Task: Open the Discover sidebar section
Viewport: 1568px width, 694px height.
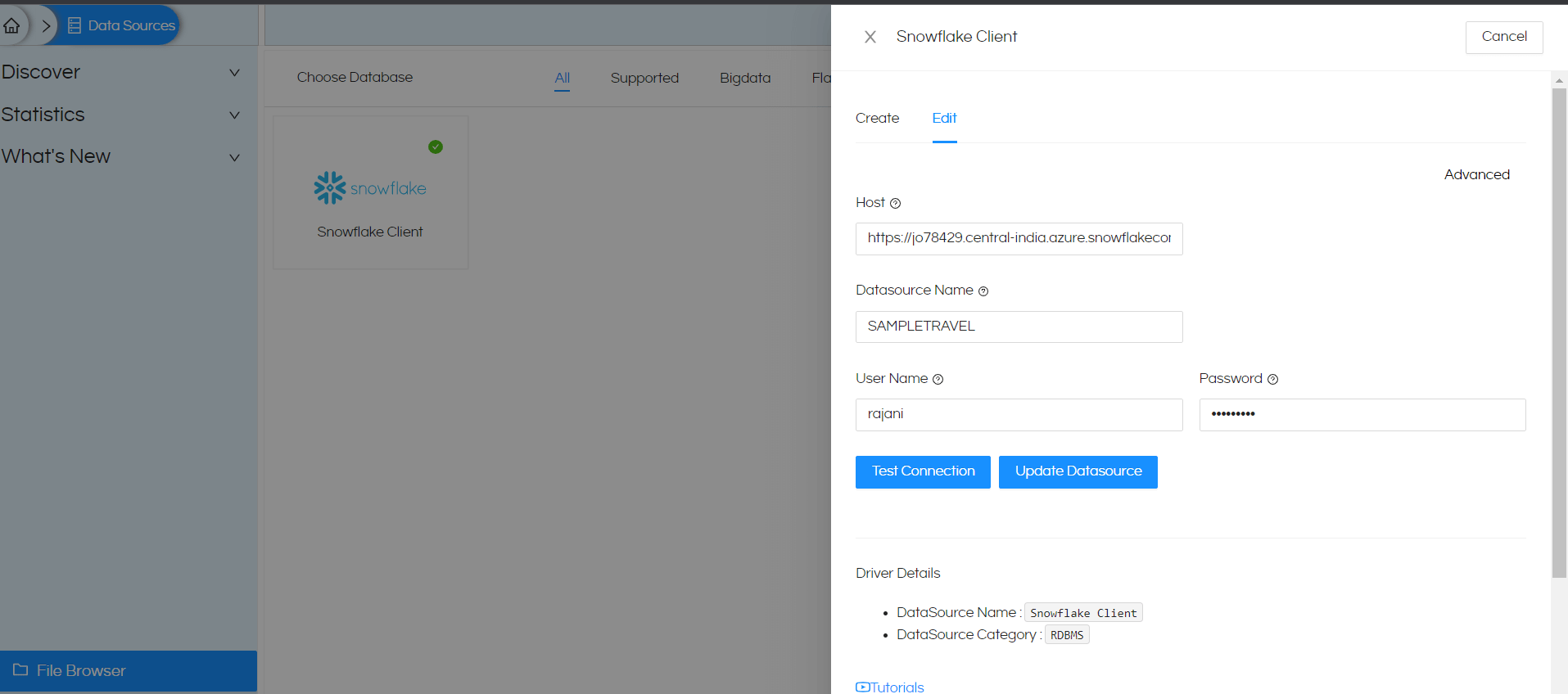Action: pos(41,72)
